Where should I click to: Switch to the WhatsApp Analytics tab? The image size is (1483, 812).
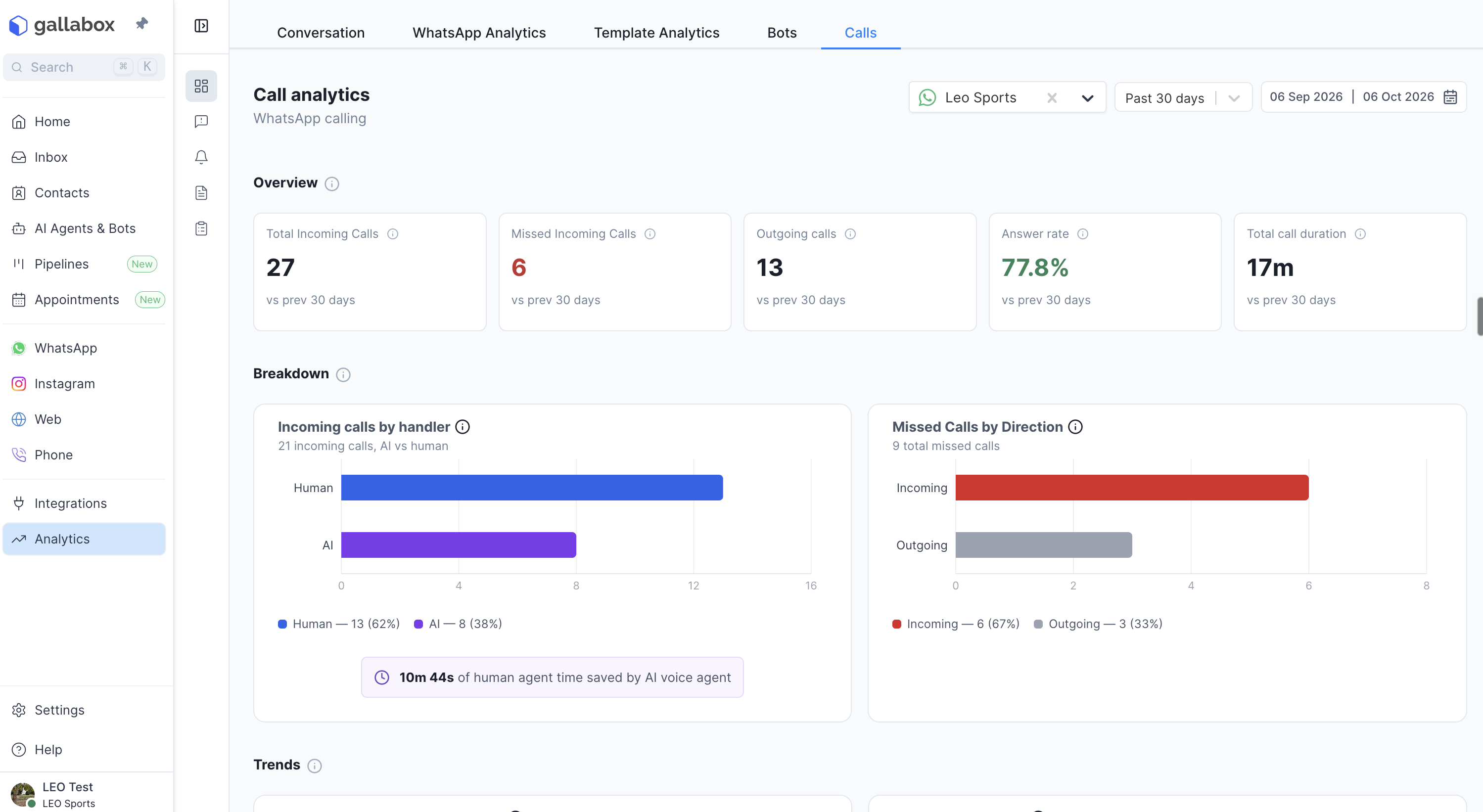pyautogui.click(x=479, y=33)
